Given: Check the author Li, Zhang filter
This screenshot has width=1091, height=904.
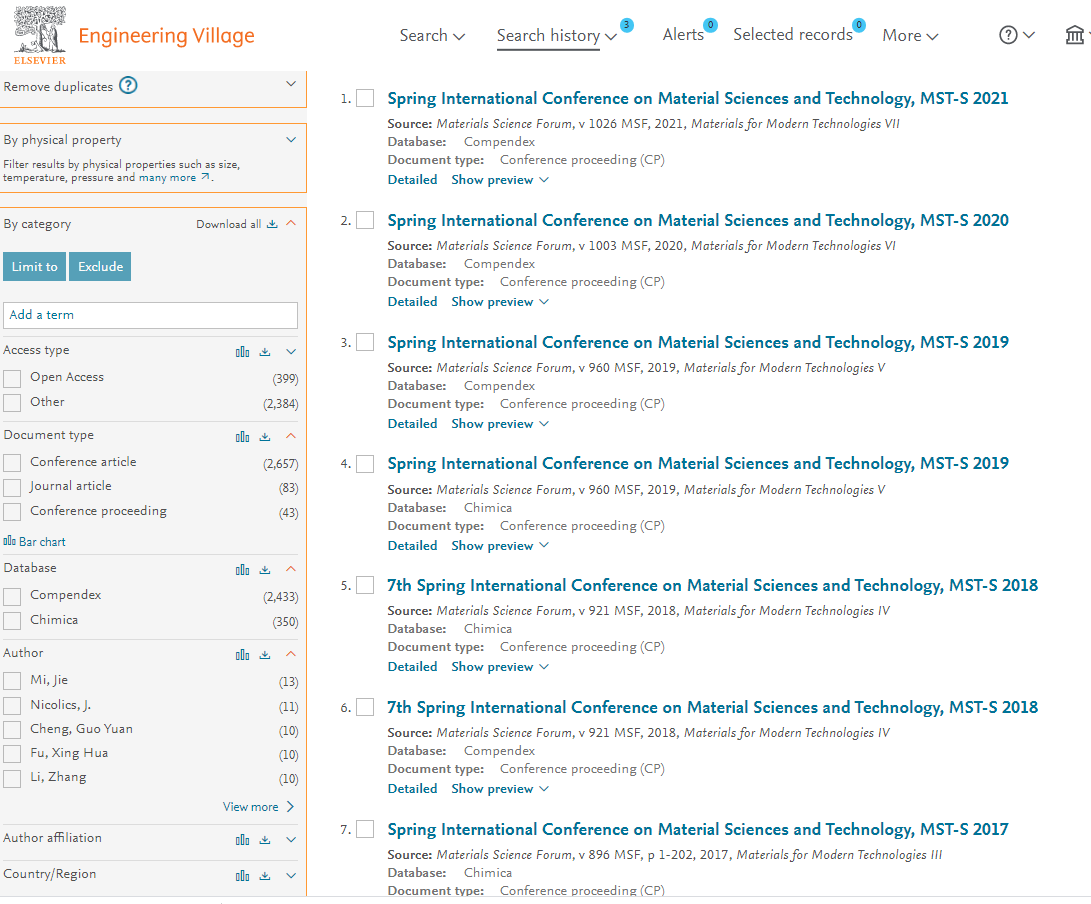Looking at the screenshot, I should click(x=12, y=778).
